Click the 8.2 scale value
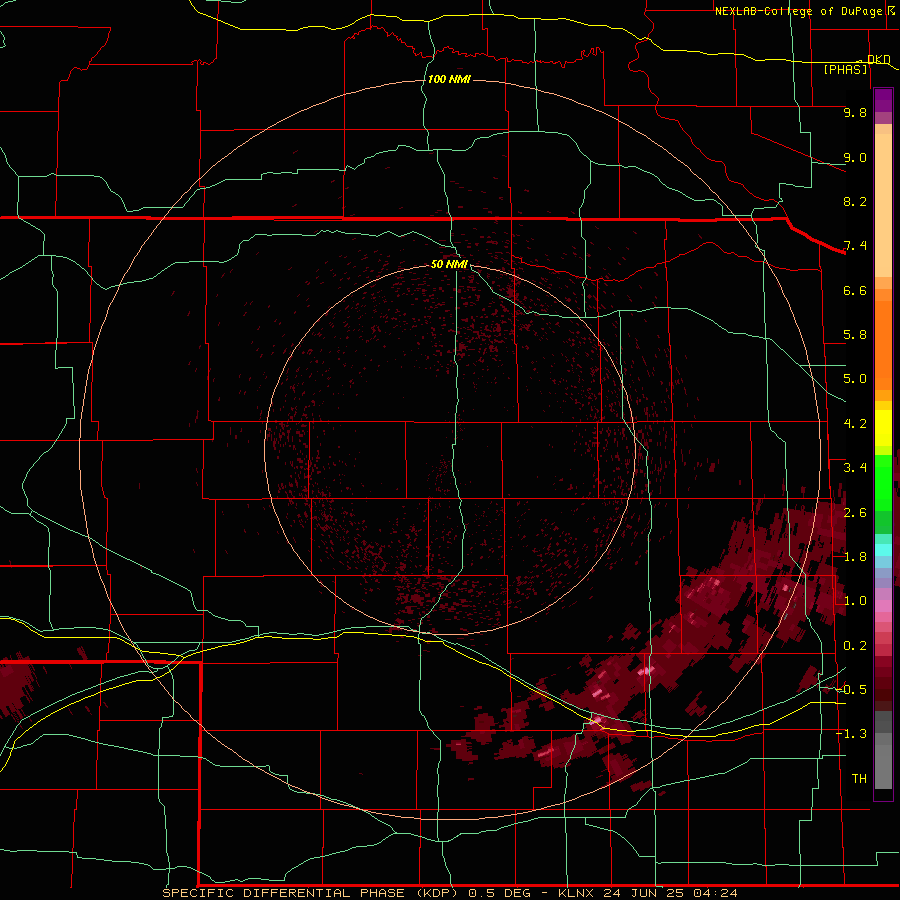 tap(855, 201)
